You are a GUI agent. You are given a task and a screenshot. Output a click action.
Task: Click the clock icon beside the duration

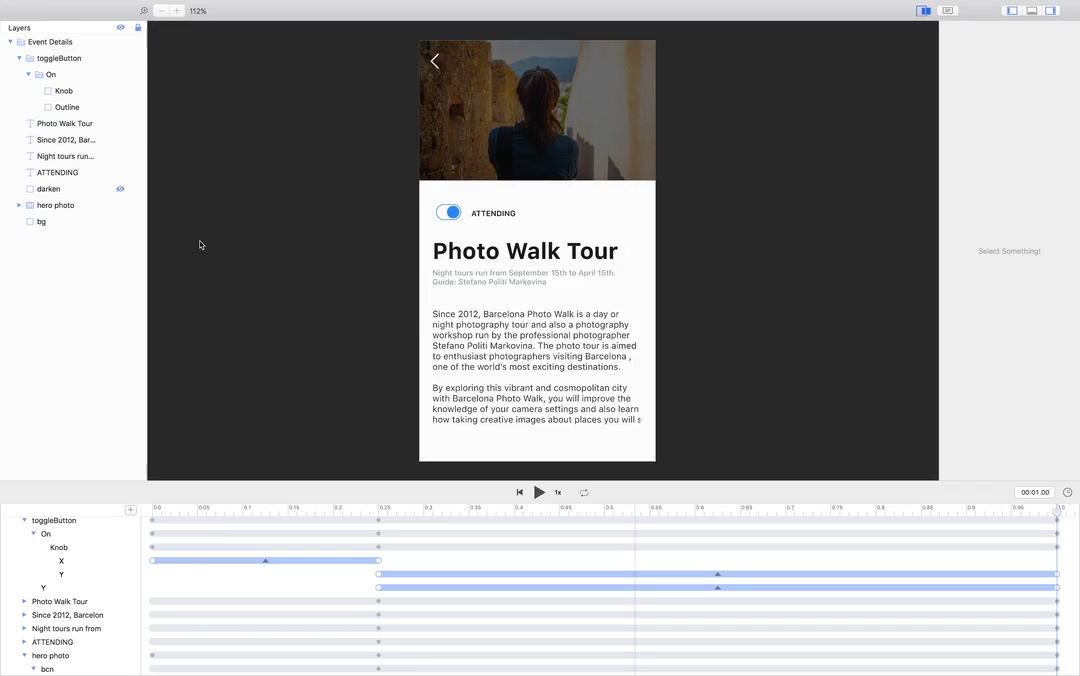[x=1068, y=493]
